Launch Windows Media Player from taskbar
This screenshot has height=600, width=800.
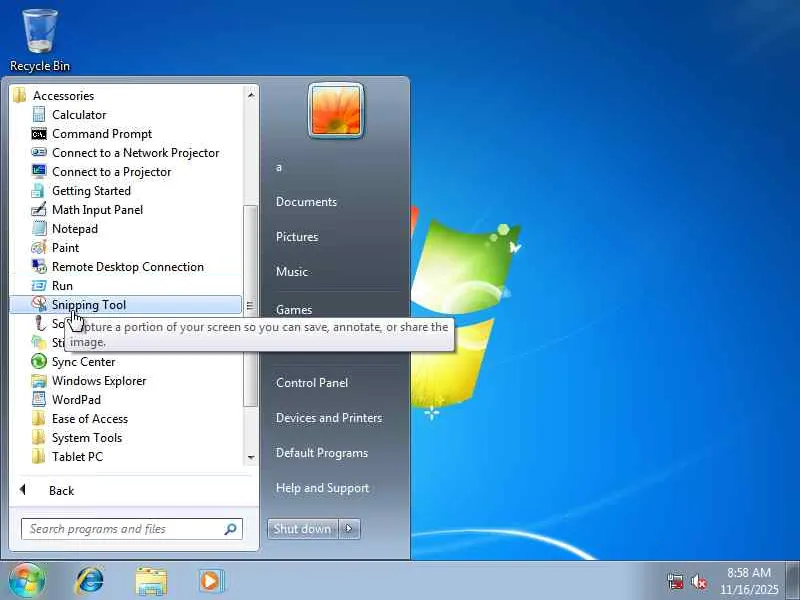pyautogui.click(x=211, y=581)
